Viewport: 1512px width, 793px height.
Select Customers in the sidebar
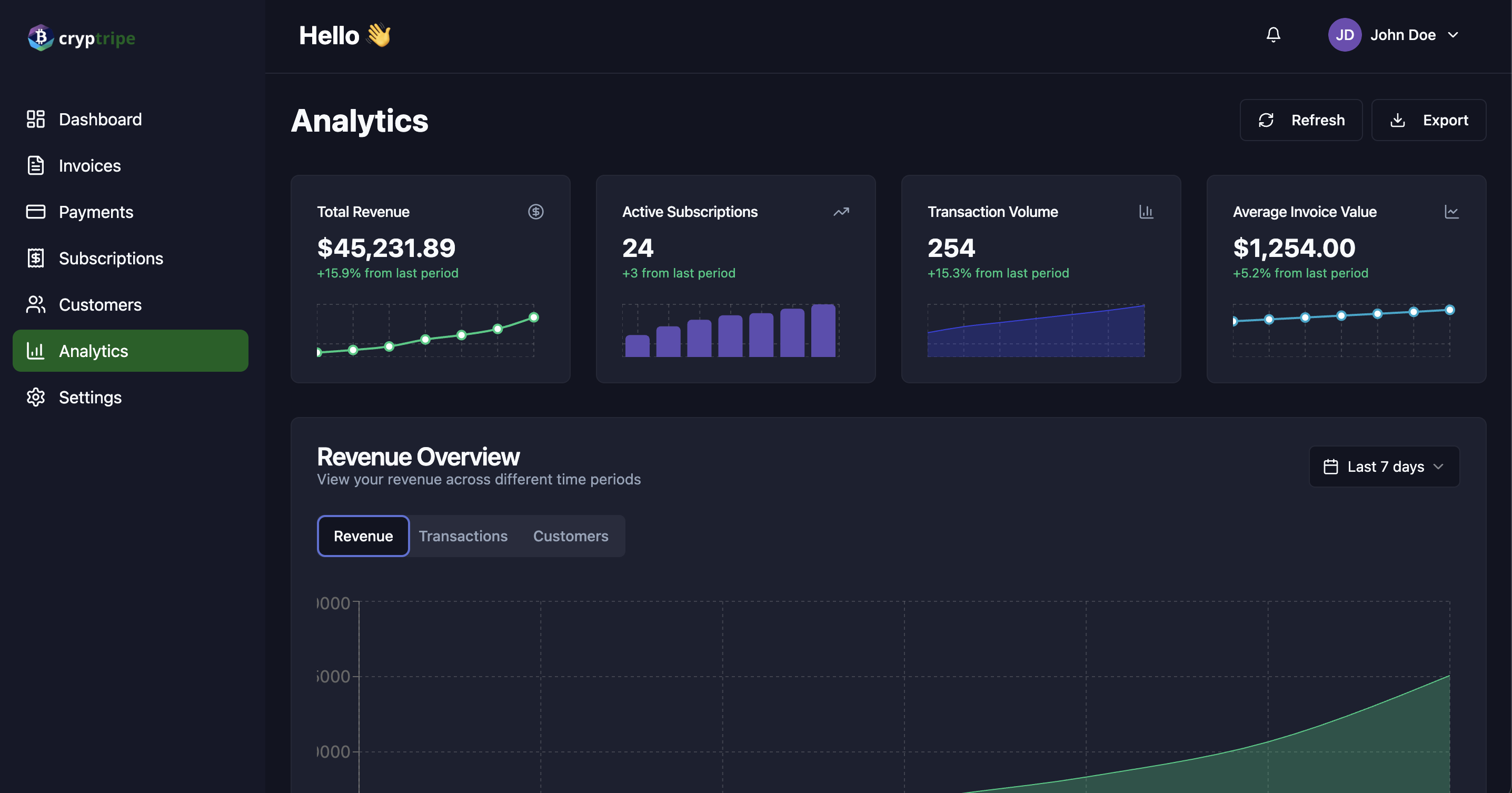point(131,305)
